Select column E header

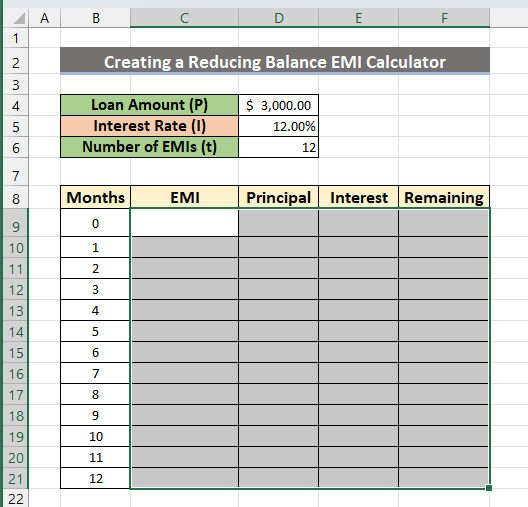tap(358, 18)
